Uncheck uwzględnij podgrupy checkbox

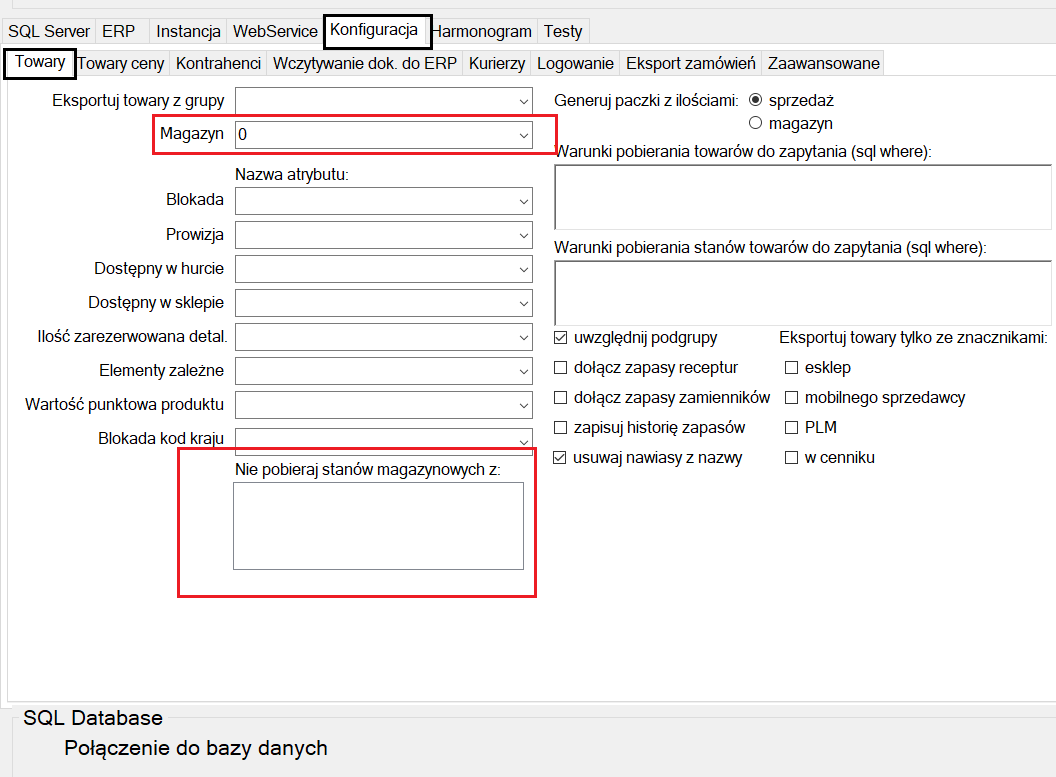tap(561, 338)
